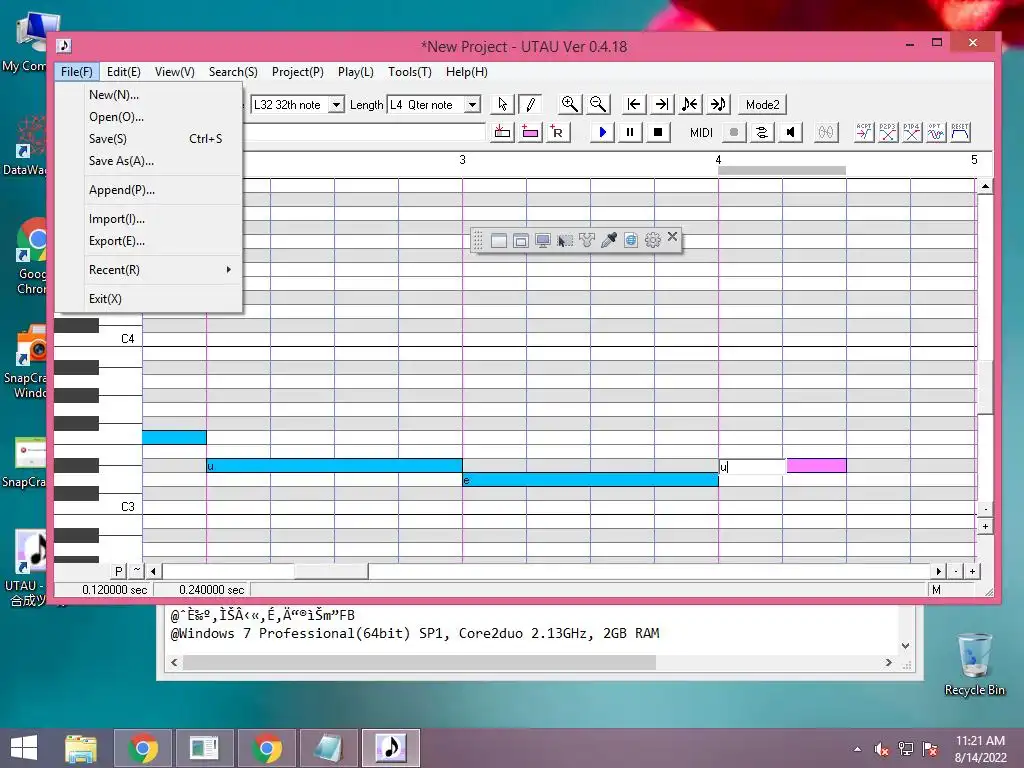Click the capture nested window icon
The width and height of the screenshot is (1024, 768).
tap(520, 241)
